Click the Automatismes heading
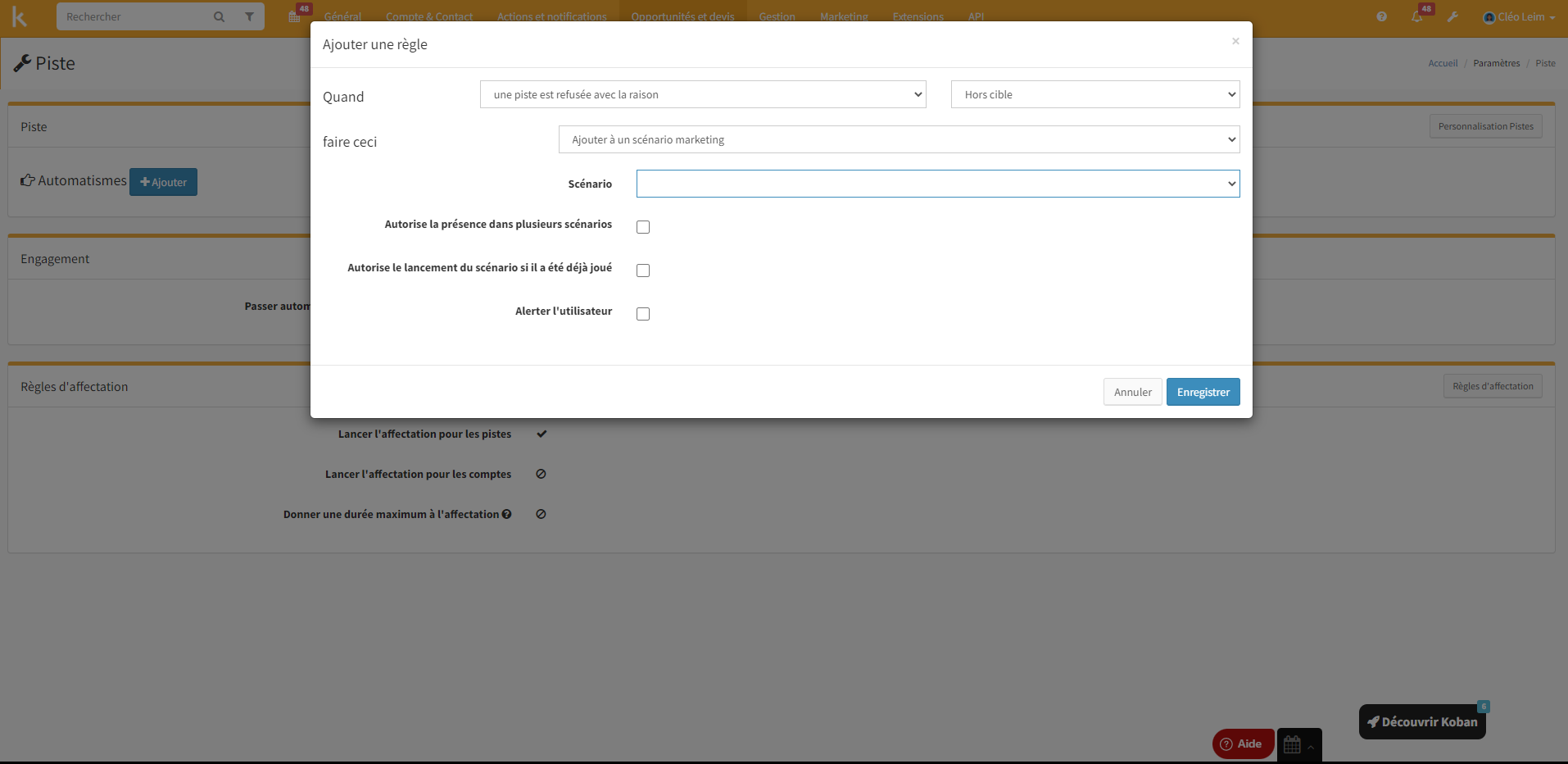 tap(74, 180)
